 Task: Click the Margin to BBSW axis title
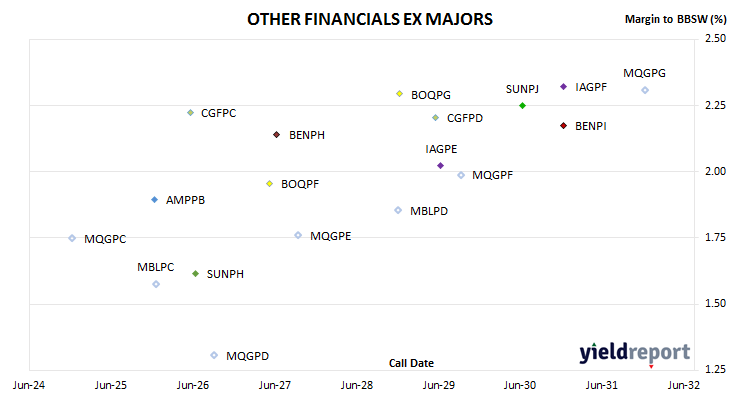pos(675,19)
